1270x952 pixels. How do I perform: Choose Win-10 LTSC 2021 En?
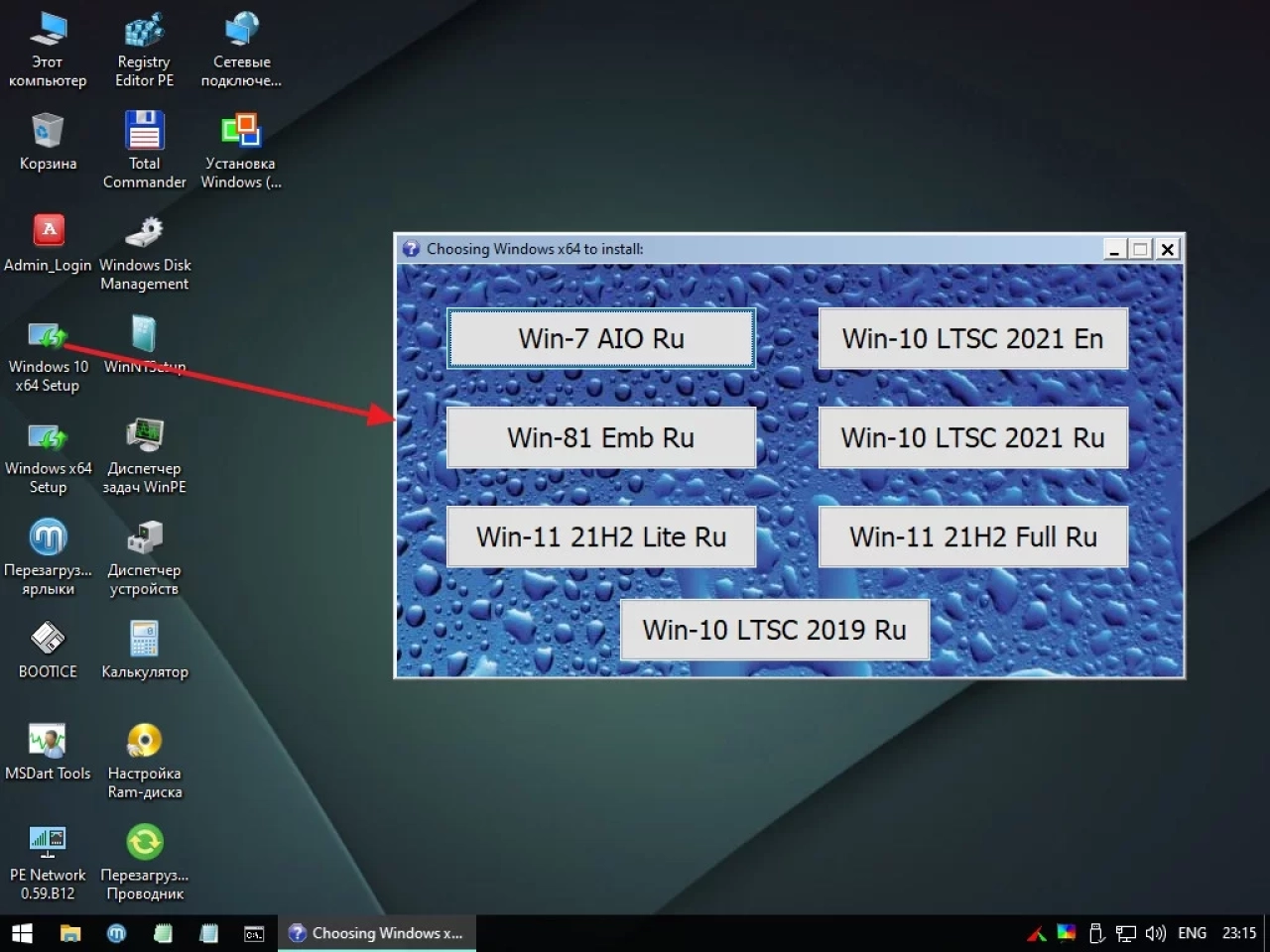973,338
